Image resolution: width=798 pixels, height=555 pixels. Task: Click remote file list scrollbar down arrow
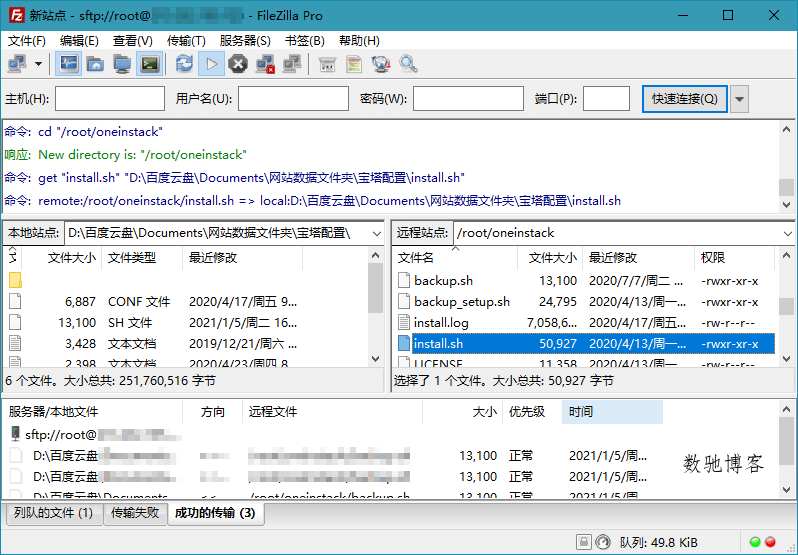click(x=786, y=359)
